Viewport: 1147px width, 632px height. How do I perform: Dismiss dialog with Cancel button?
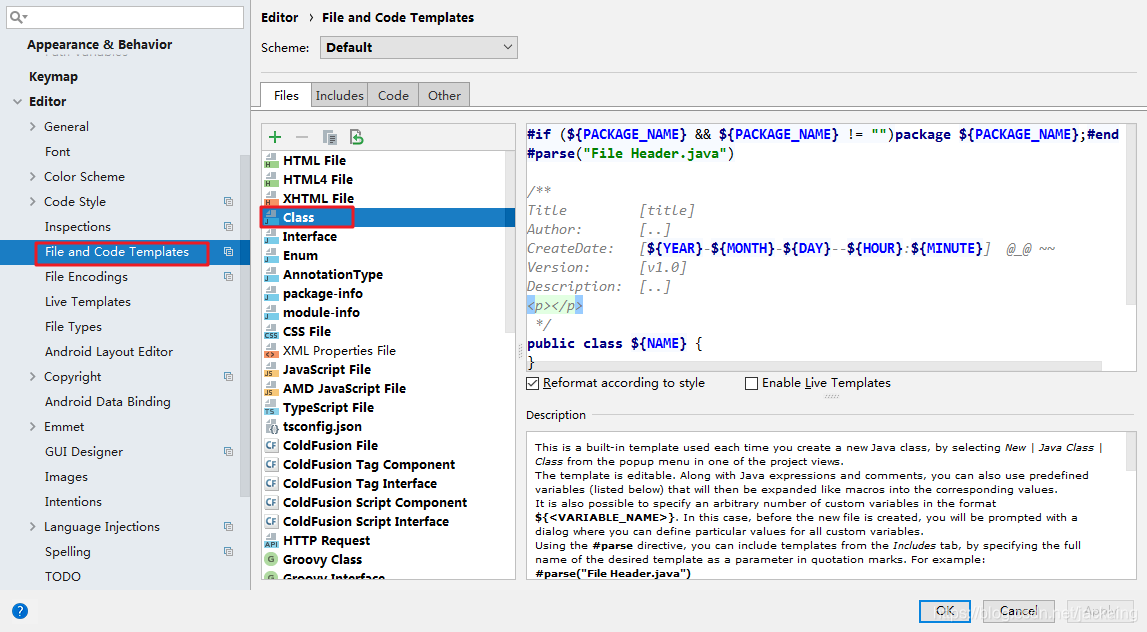pyautogui.click(x=1018, y=611)
